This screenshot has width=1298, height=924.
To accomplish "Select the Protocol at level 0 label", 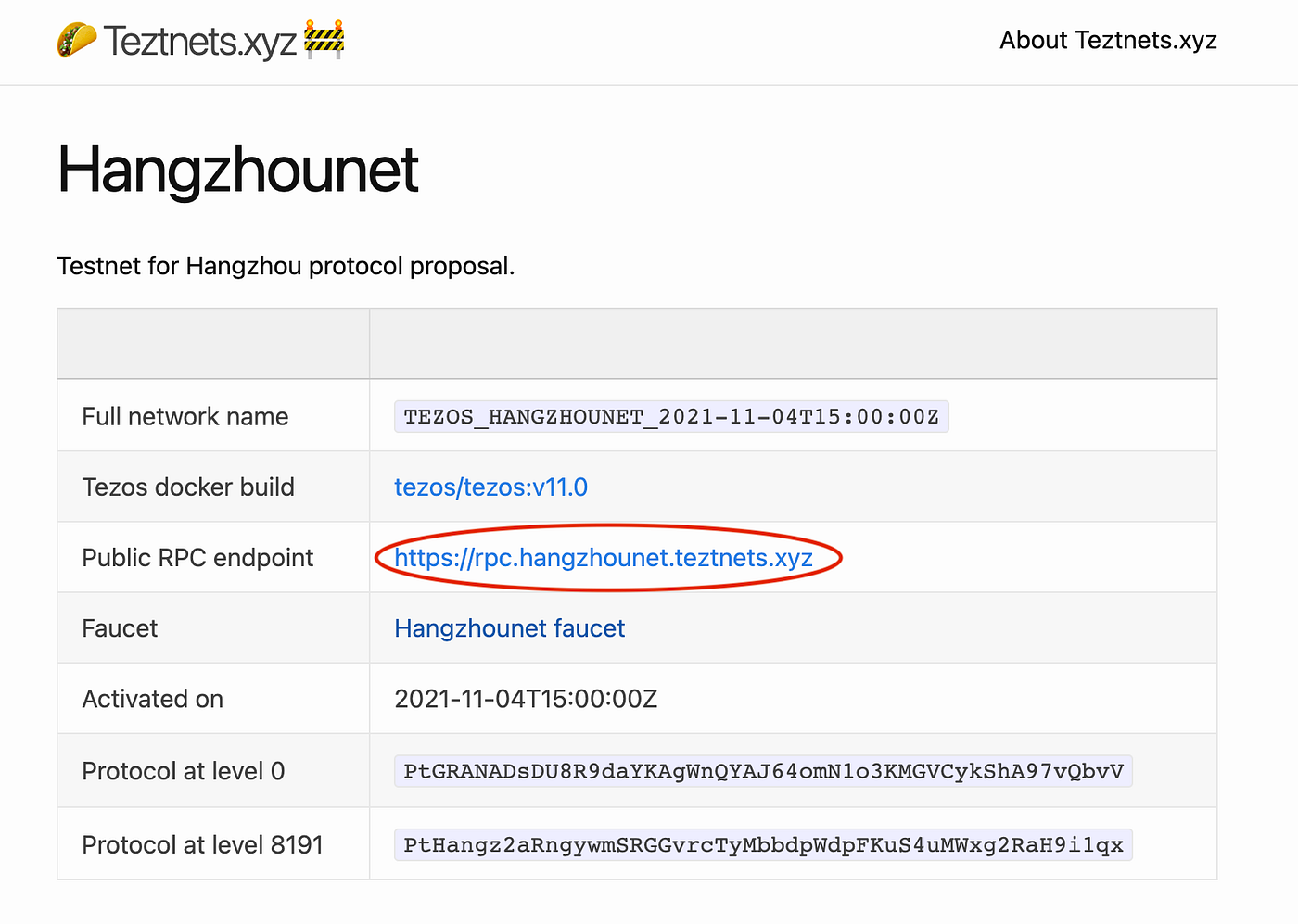I will pyautogui.click(x=183, y=771).
